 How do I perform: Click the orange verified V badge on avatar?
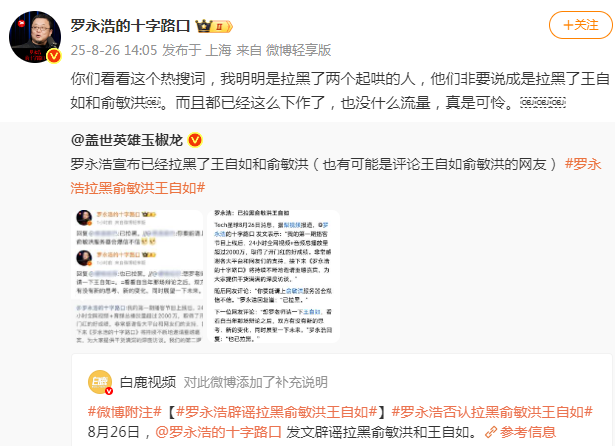click(x=54, y=56)
